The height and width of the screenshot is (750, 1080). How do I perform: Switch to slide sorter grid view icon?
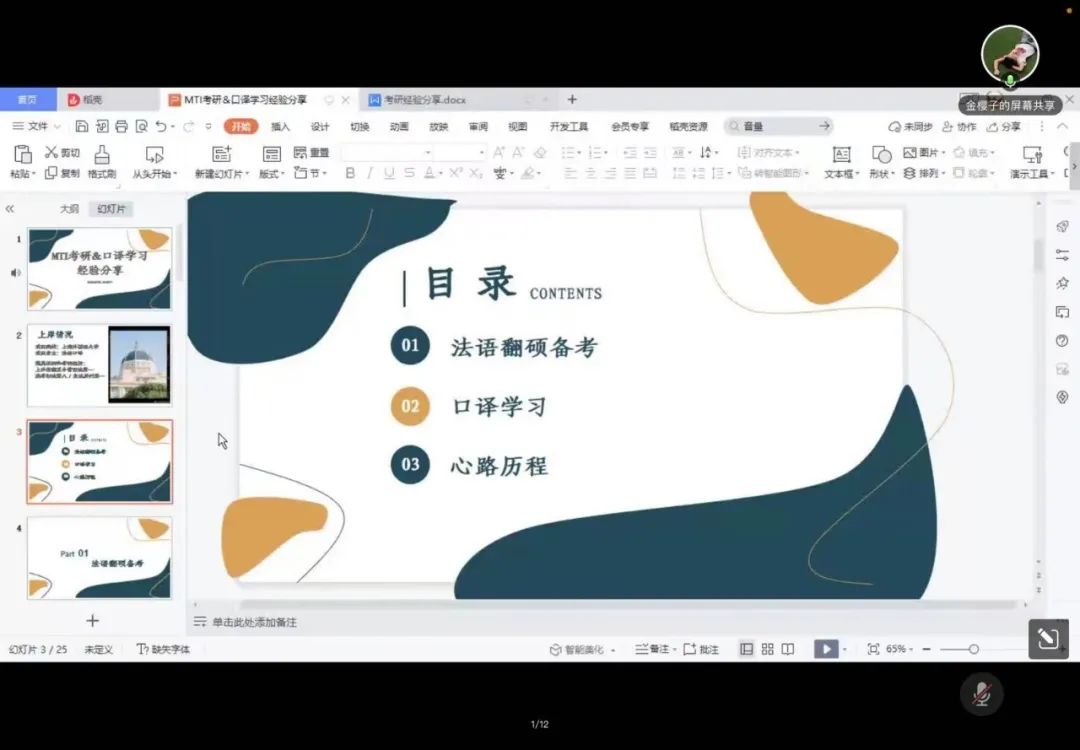click(x=767, y=649)
